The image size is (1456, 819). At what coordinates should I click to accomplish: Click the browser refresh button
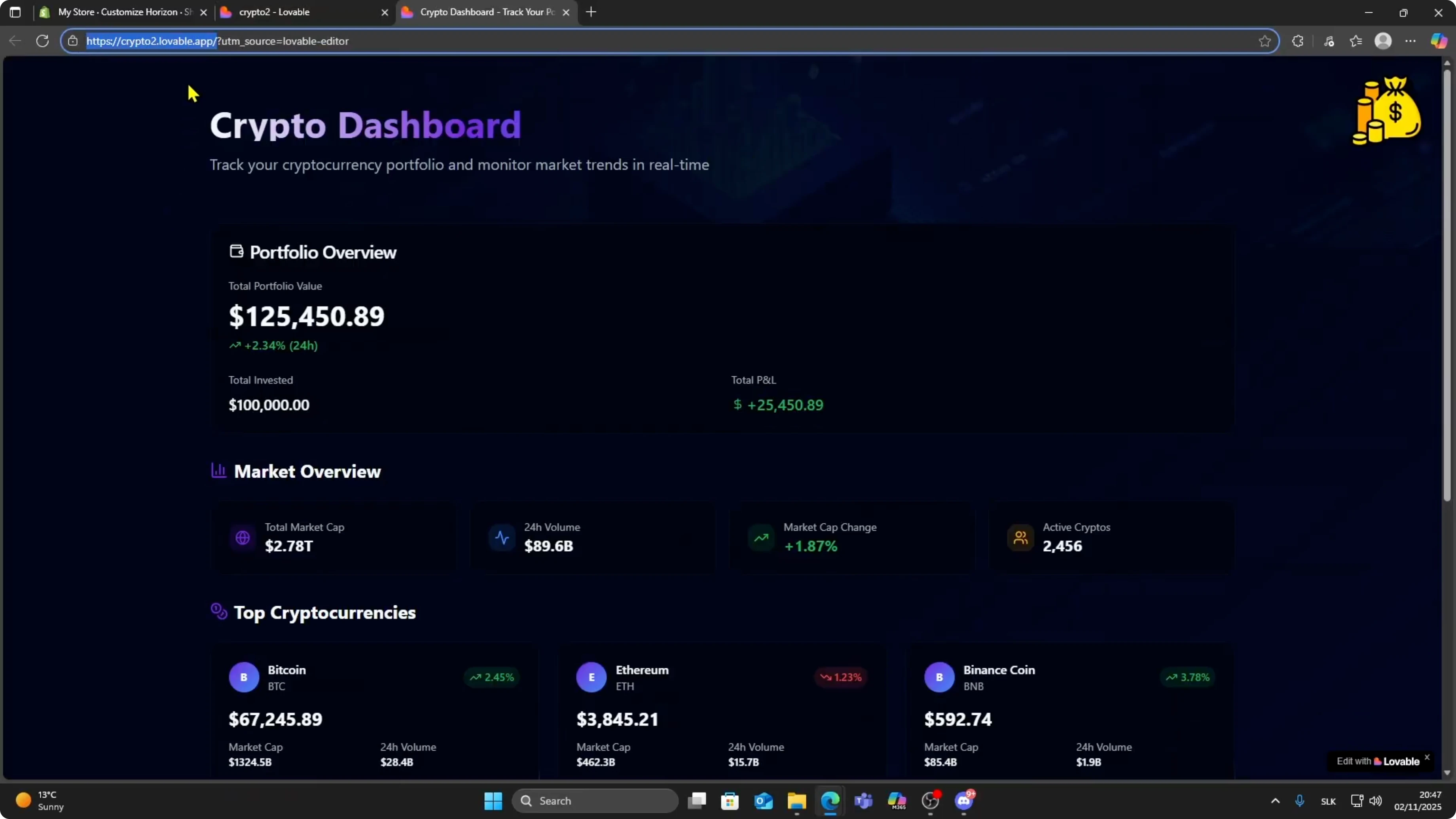click(x=42, y=41)
